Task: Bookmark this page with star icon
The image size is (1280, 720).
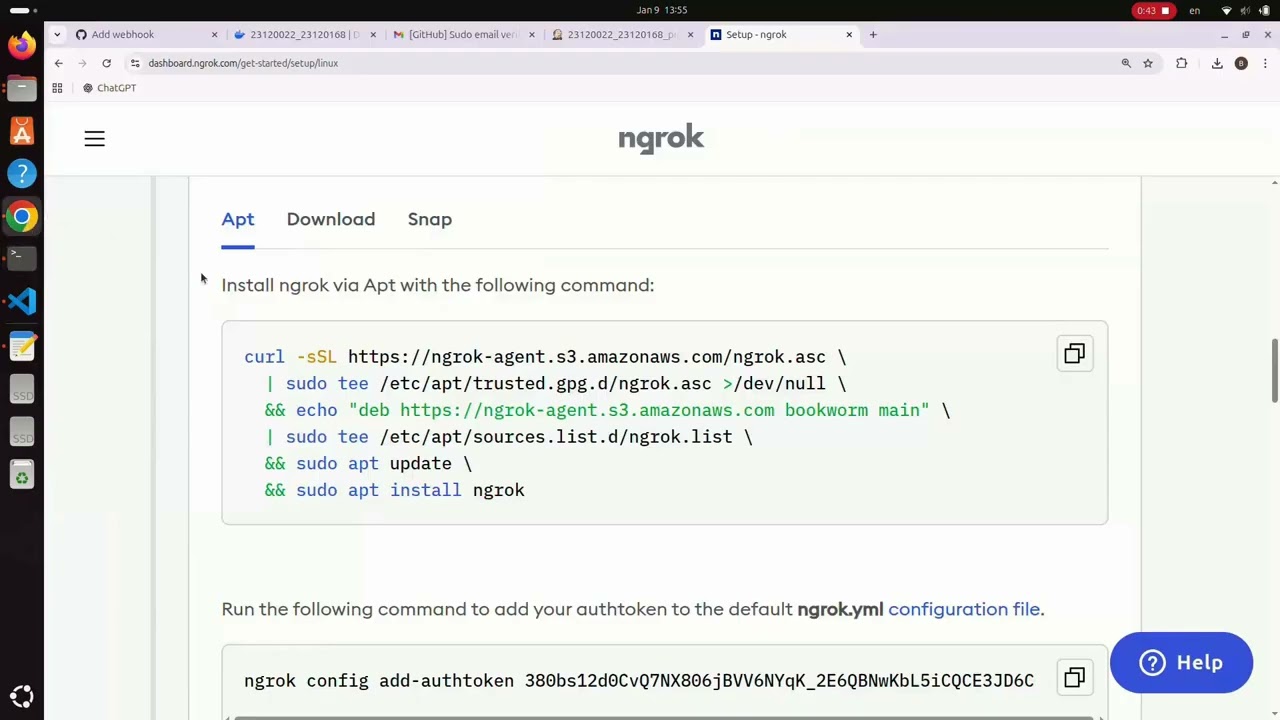Action: pos(1148,63)
